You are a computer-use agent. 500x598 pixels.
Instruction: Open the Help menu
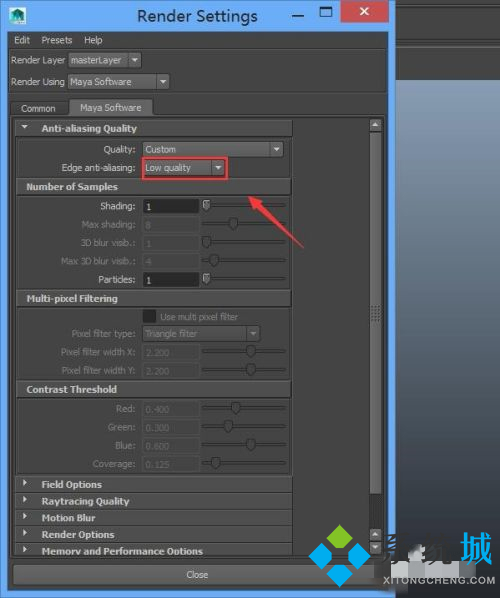[x=93, y=40]
